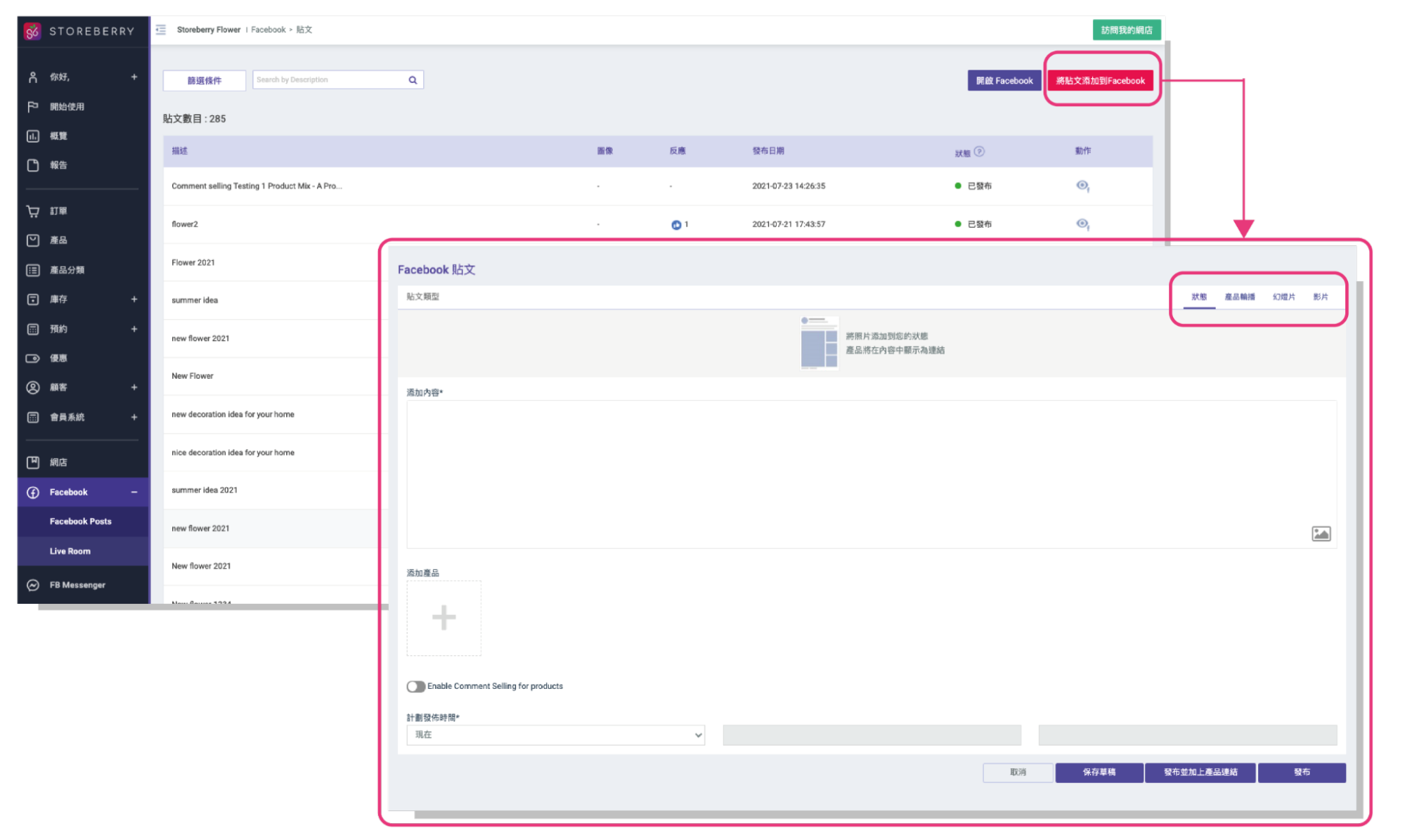Toggle sidebar collapse icon beside breadcrumb

pos(161,30)
